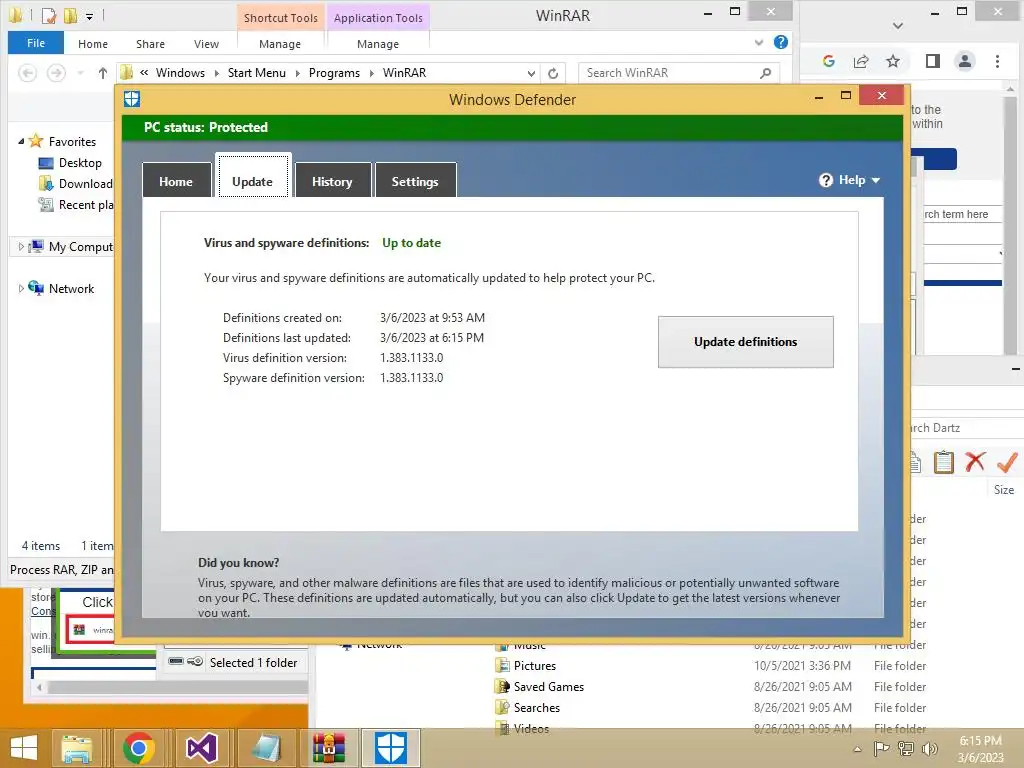Open File Explorer from the taskbar

tap(76, 748)
